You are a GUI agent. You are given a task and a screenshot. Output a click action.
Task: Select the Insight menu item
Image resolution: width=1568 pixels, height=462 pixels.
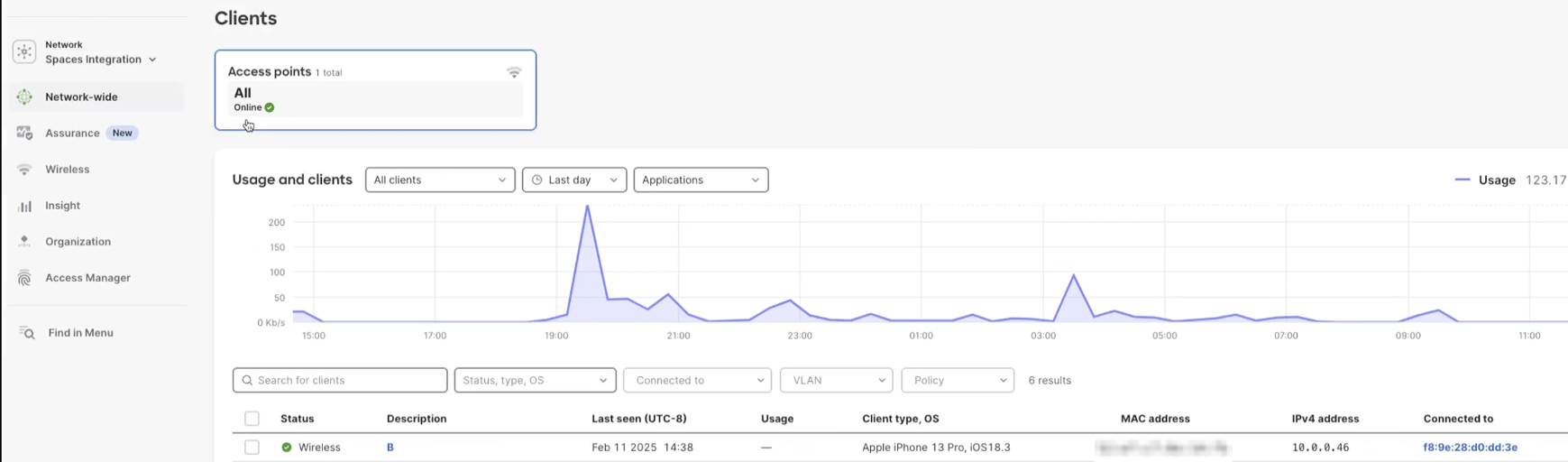point(62,206)
